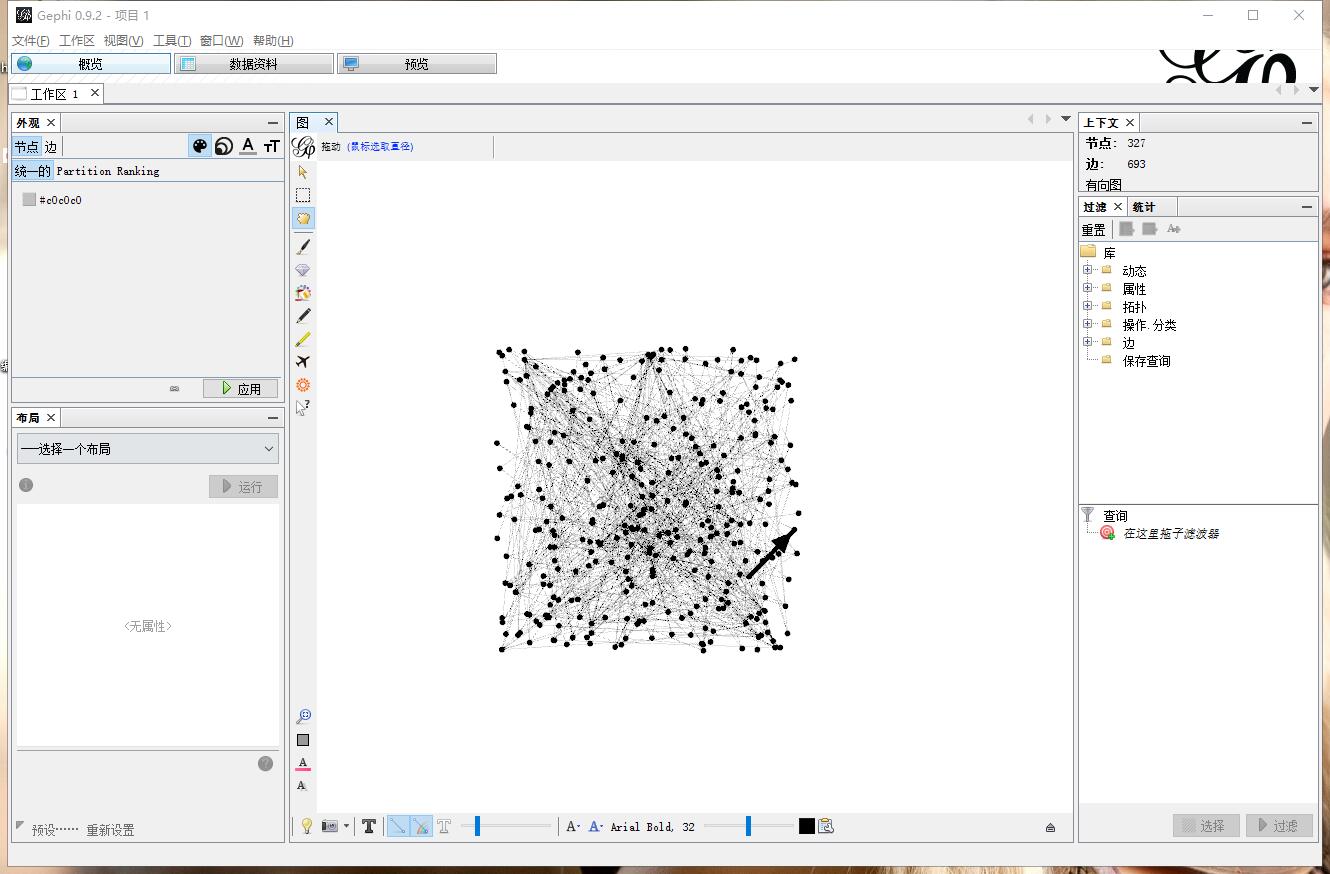
Task: Center the view on the graph with the magnifier
Action: click(303, 717)
